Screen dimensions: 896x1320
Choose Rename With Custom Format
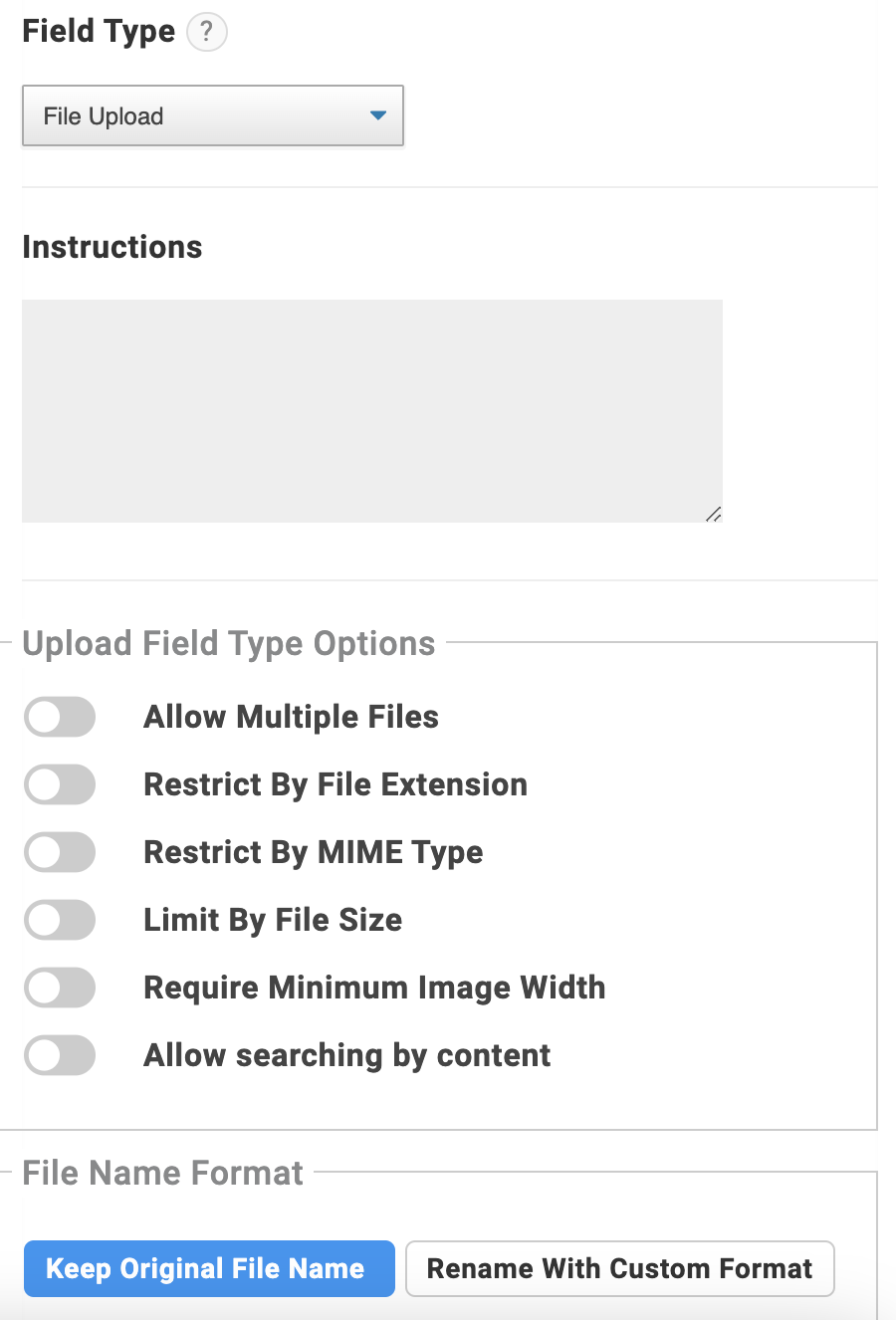pos(620,1268)
